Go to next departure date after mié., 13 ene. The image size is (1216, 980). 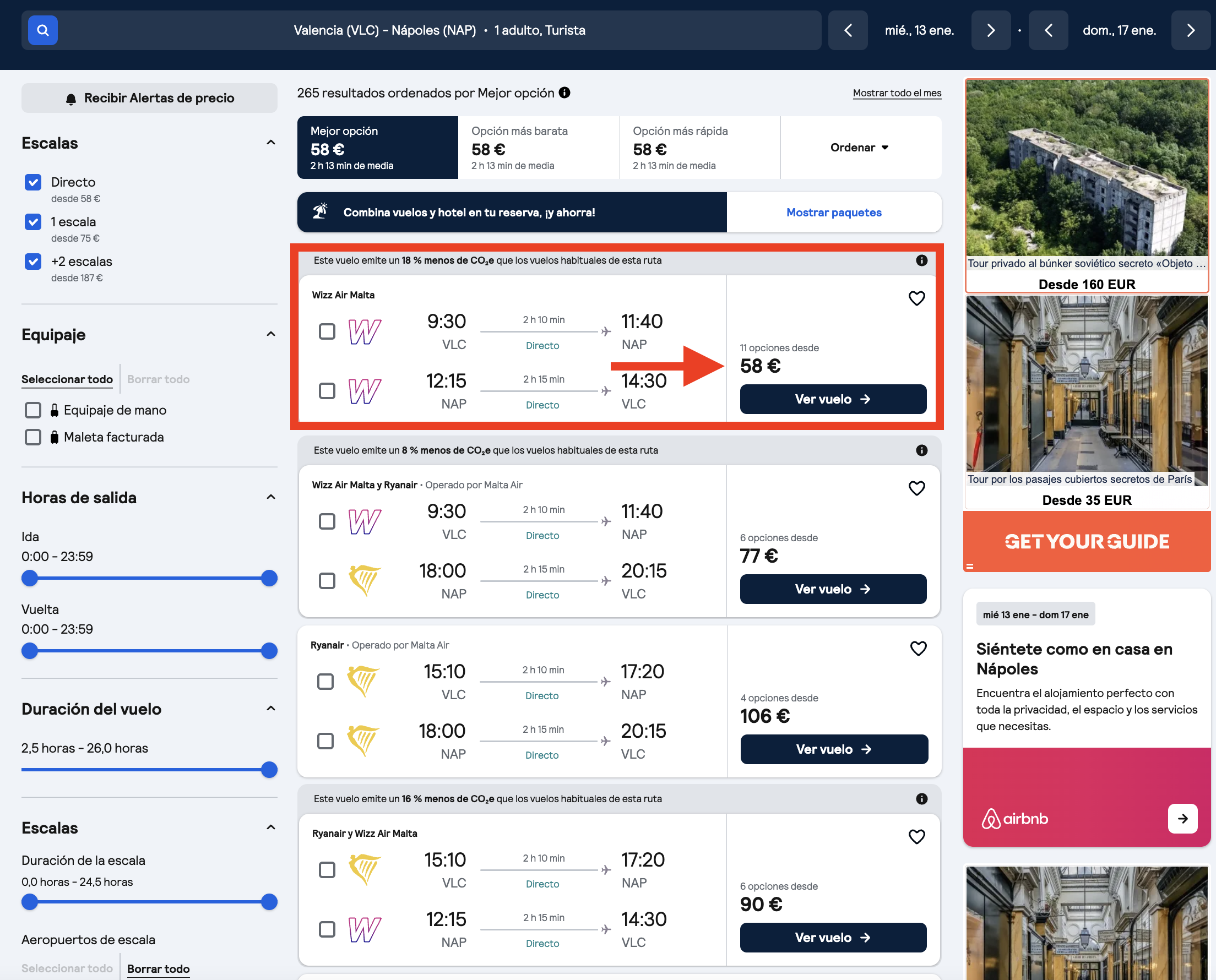991,30
